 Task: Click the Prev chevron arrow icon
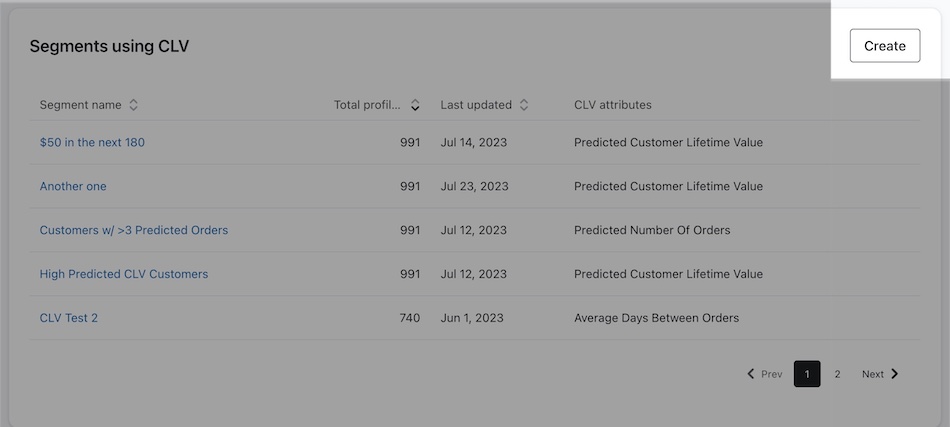(751, 374)
